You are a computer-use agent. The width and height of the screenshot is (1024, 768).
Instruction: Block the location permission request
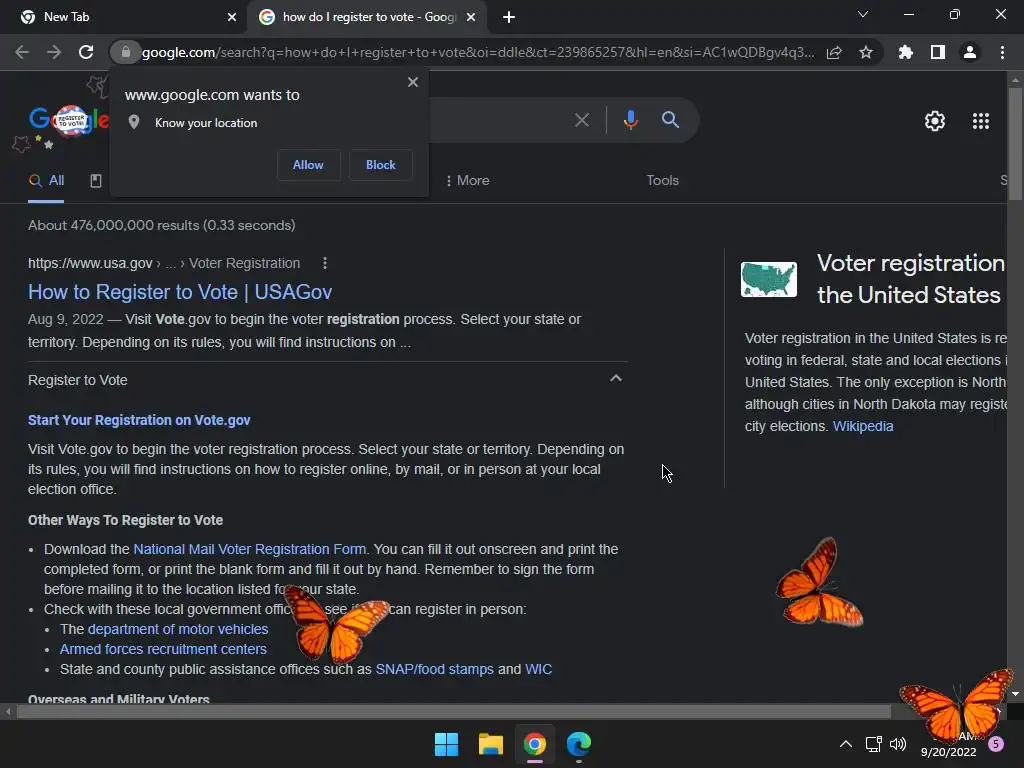tap(381, 165)
